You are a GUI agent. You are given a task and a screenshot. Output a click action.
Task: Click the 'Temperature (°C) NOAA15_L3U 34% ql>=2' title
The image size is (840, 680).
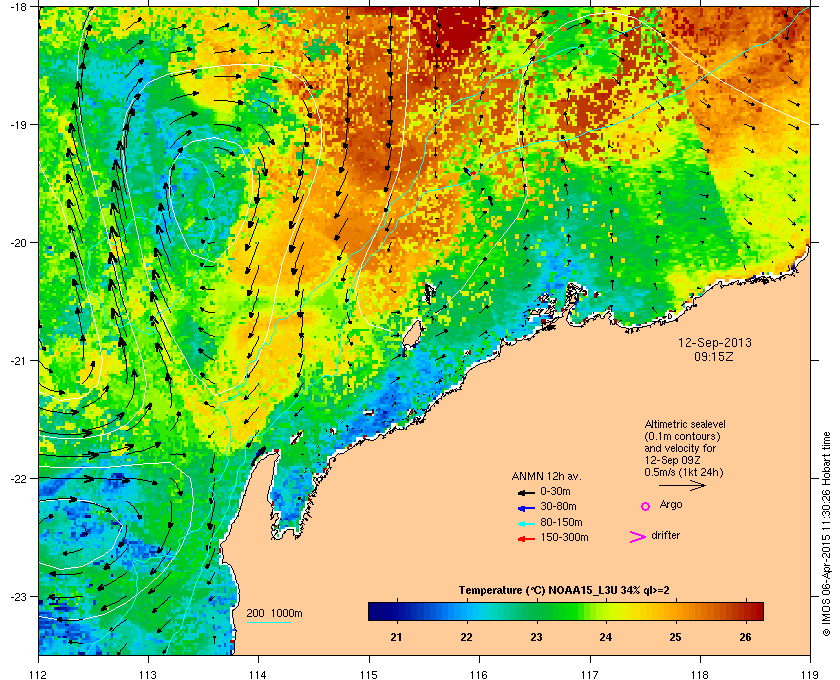[564, 591]
